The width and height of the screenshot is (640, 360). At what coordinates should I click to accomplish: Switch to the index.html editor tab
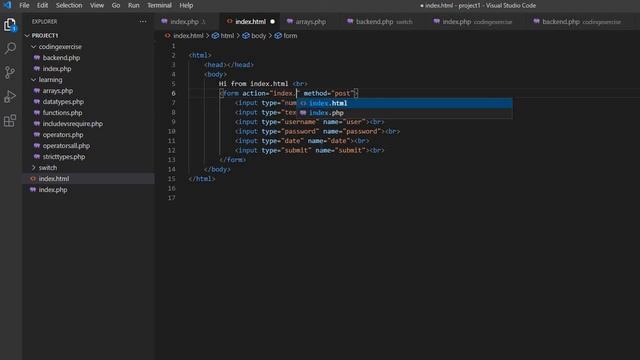pyautogui.click(x=250, y=22)
